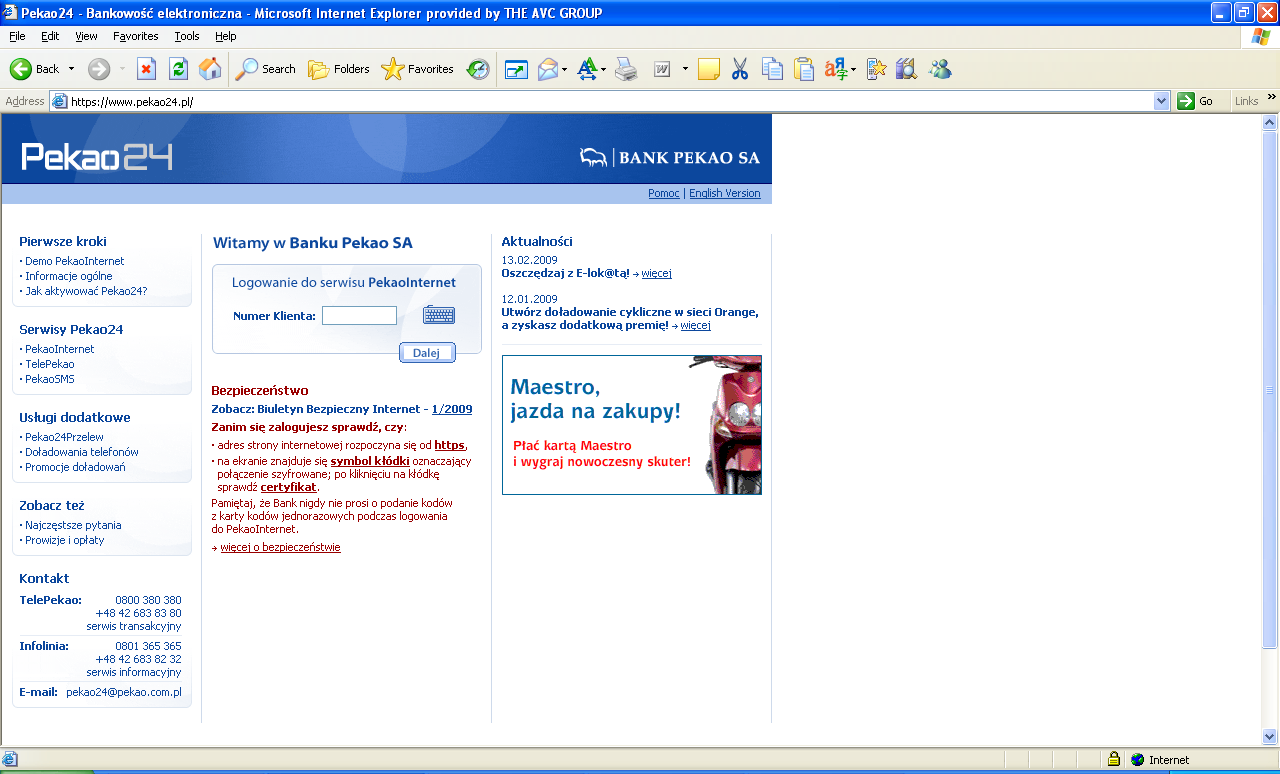Screen dimensions: 1280x774
Task: Click the Dalej button
Action: tap(427, 353)
